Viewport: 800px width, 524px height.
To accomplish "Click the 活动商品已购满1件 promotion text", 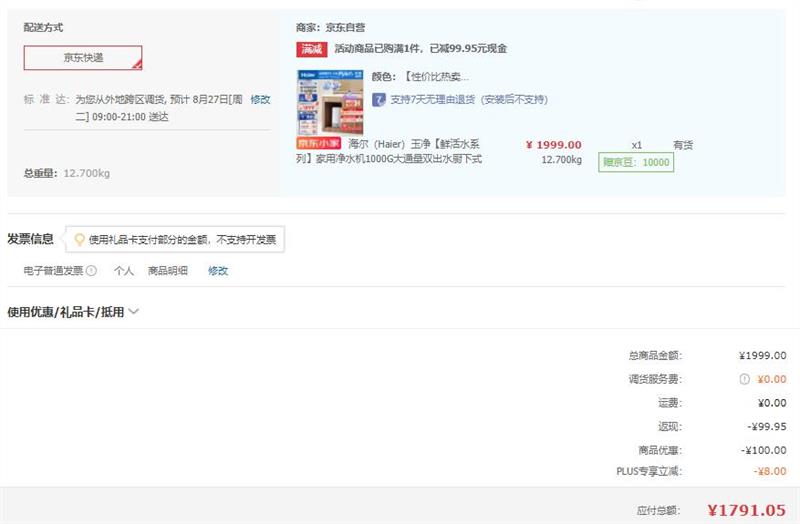I will (420, 48).
